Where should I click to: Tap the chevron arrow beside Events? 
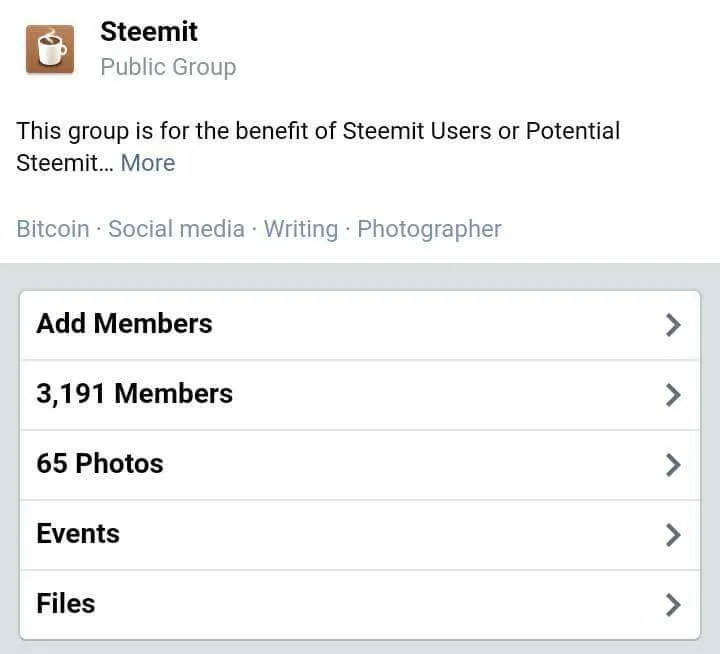[673, 535]
